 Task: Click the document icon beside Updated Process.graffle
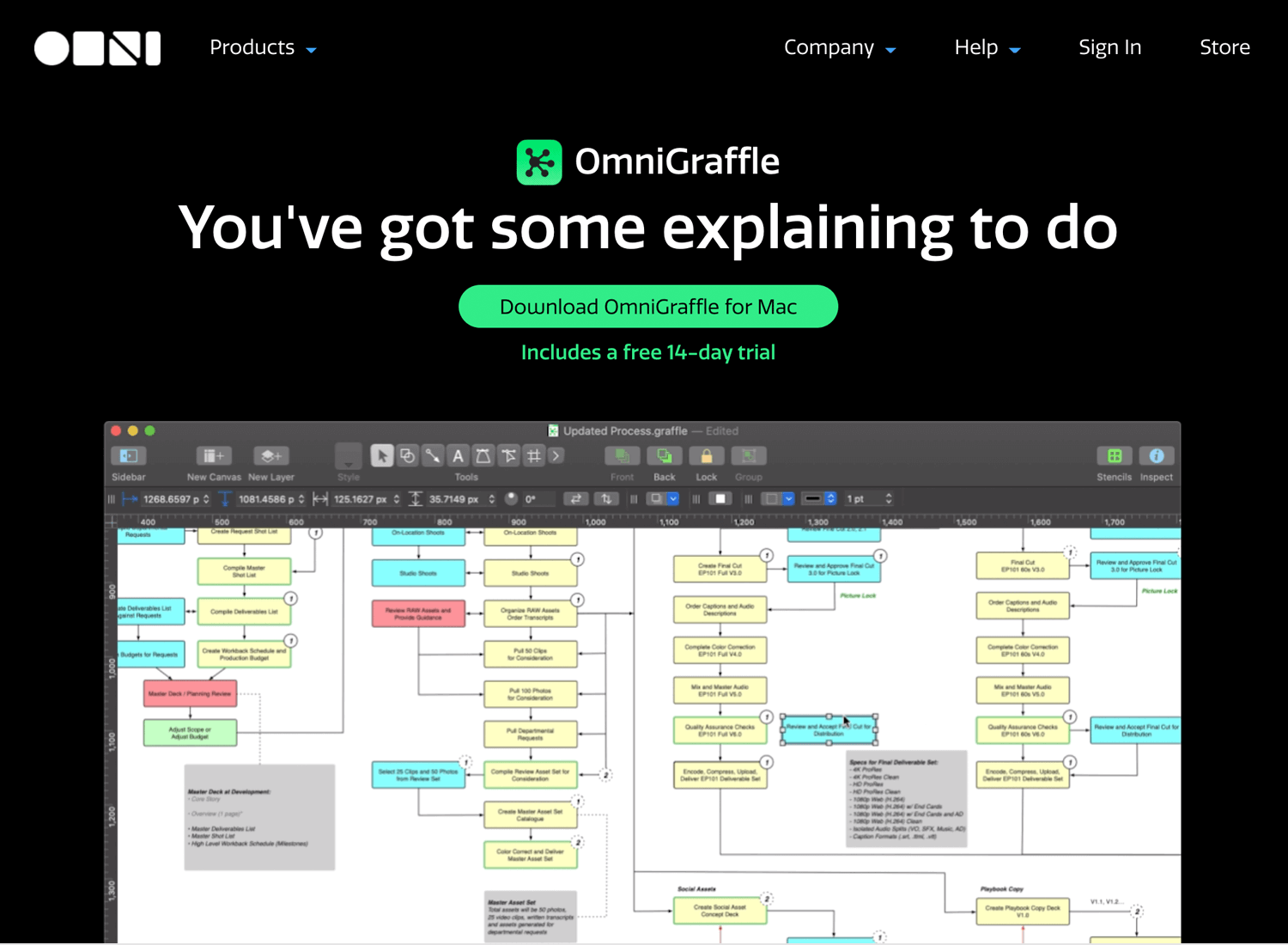coord(554,431)
